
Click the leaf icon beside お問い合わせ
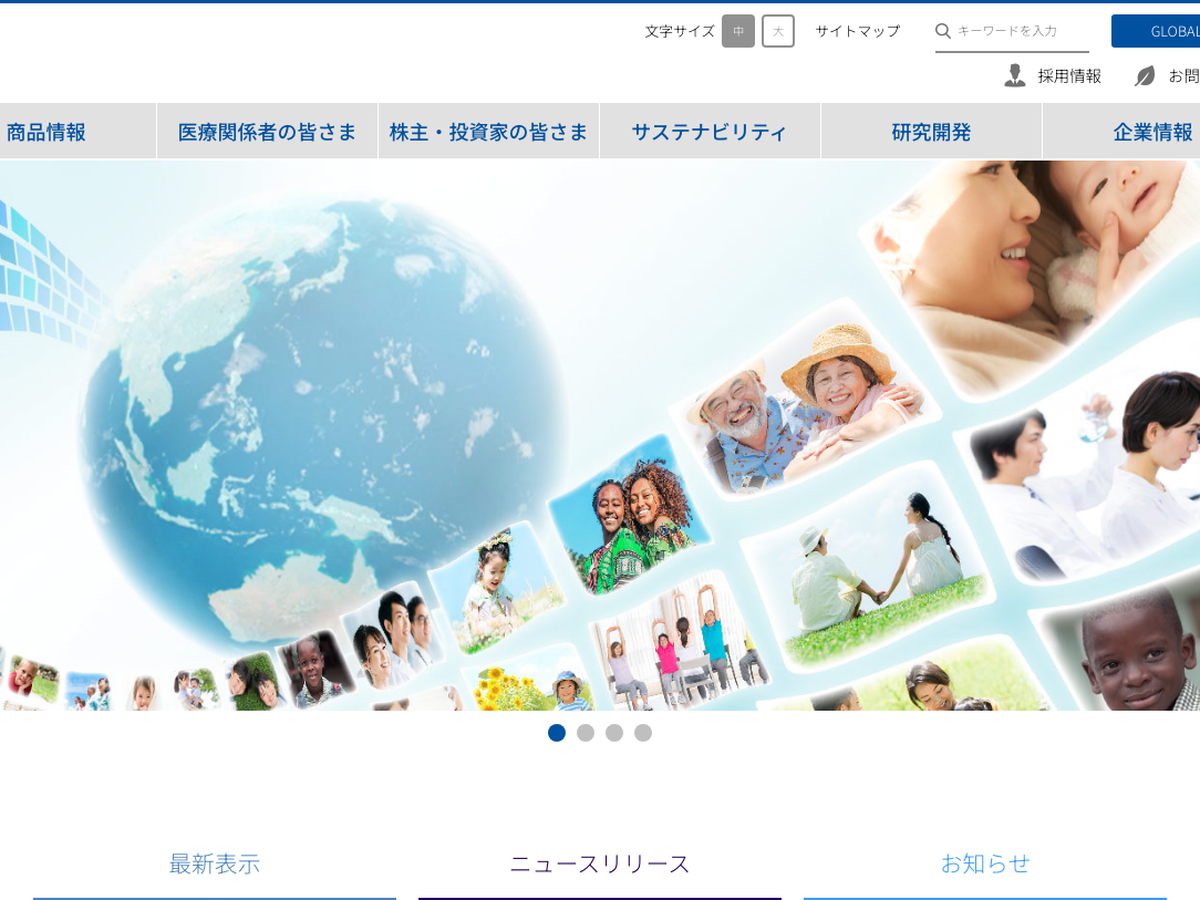[1145, 76]
